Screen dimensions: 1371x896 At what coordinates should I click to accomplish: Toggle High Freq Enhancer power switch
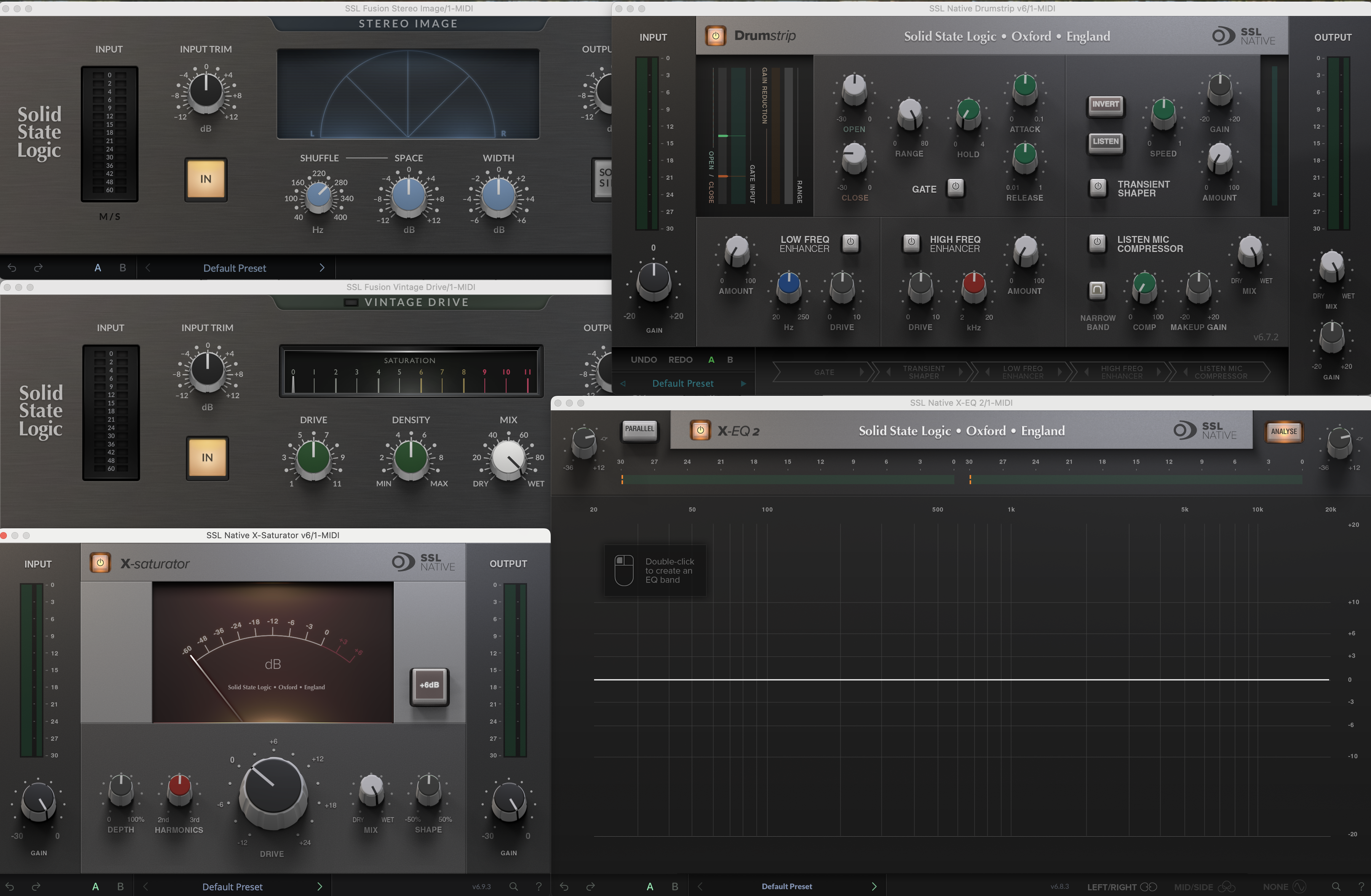point(911,242)
